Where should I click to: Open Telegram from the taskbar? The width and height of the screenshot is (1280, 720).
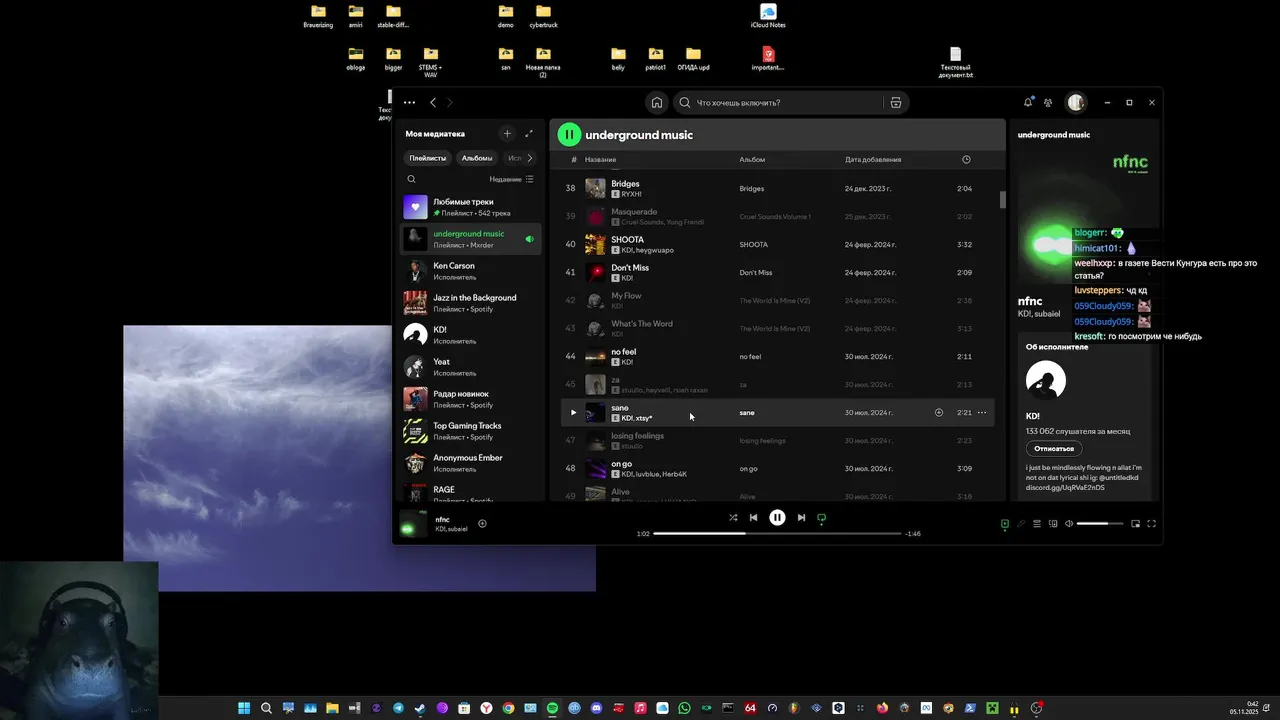(x=399, y=708)
